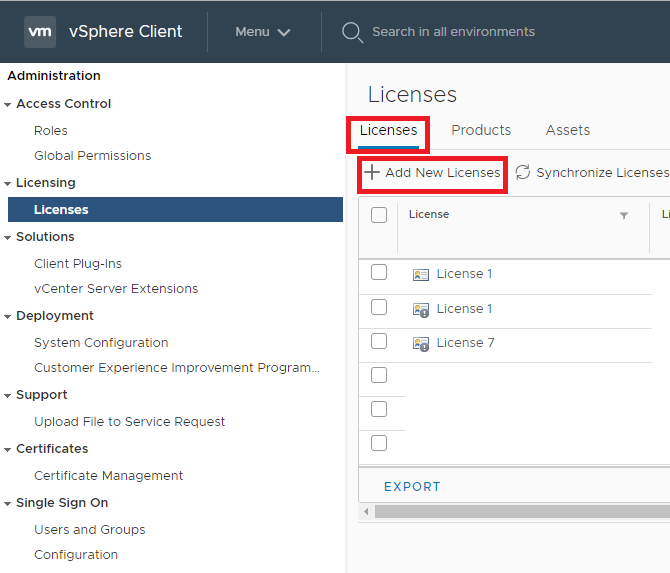Open Configuration under Single Sign On

(76, 555)
